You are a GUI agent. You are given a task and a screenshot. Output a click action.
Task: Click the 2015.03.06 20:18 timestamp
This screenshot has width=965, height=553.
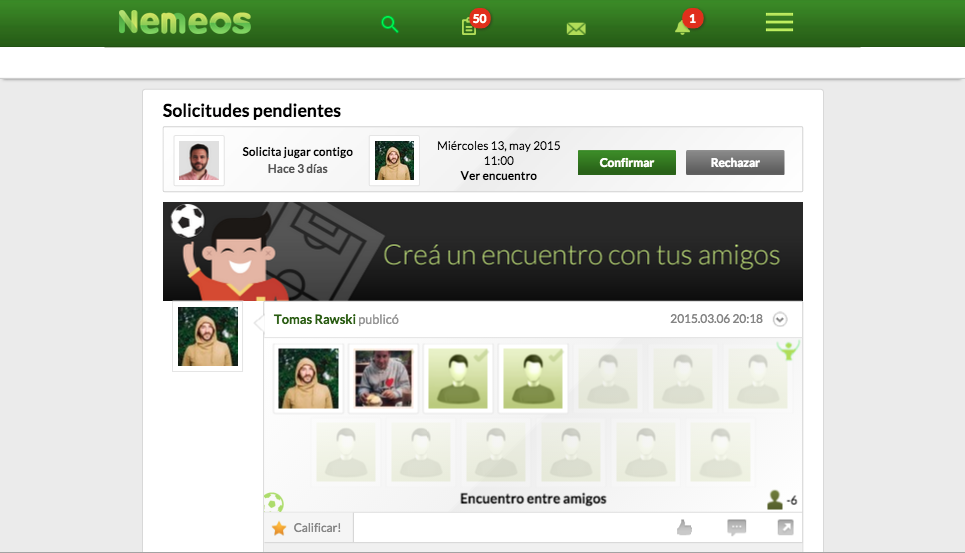pyautogui.click(x=716, y=319)
